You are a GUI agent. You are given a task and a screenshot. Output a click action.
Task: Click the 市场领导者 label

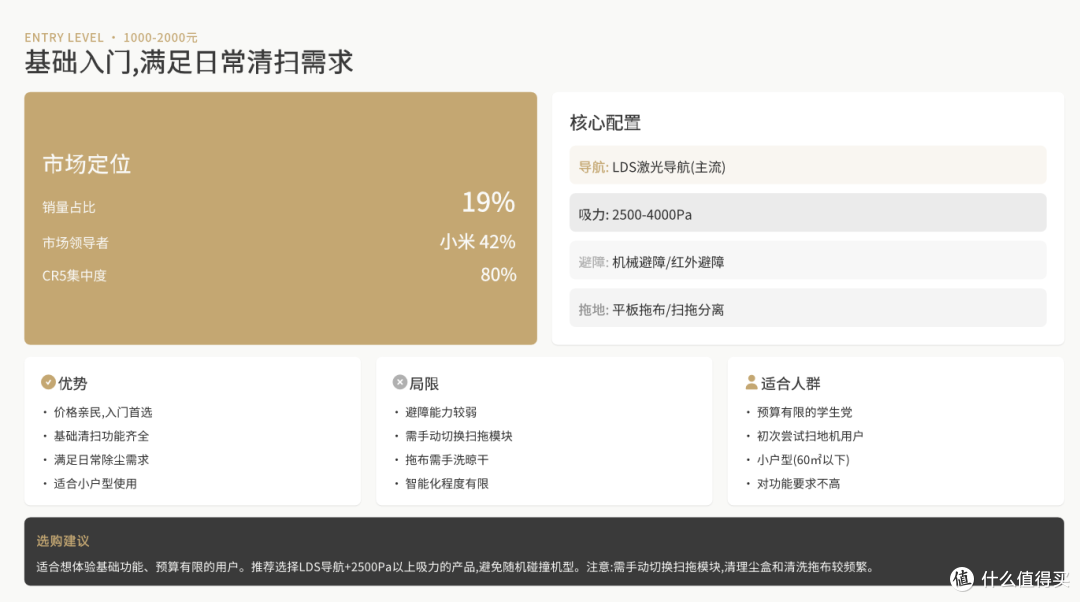(x=75, y=243)
